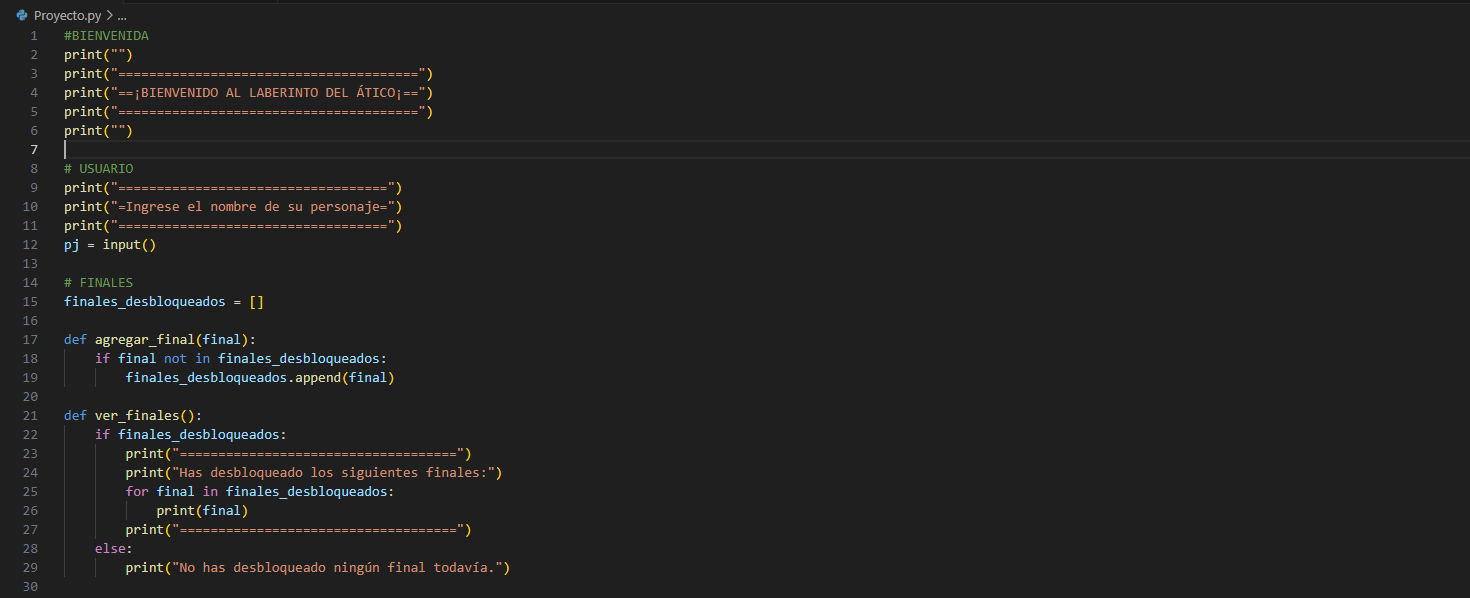Place cursor on the #BIENVENIDA comment

(x=106, y=35)
